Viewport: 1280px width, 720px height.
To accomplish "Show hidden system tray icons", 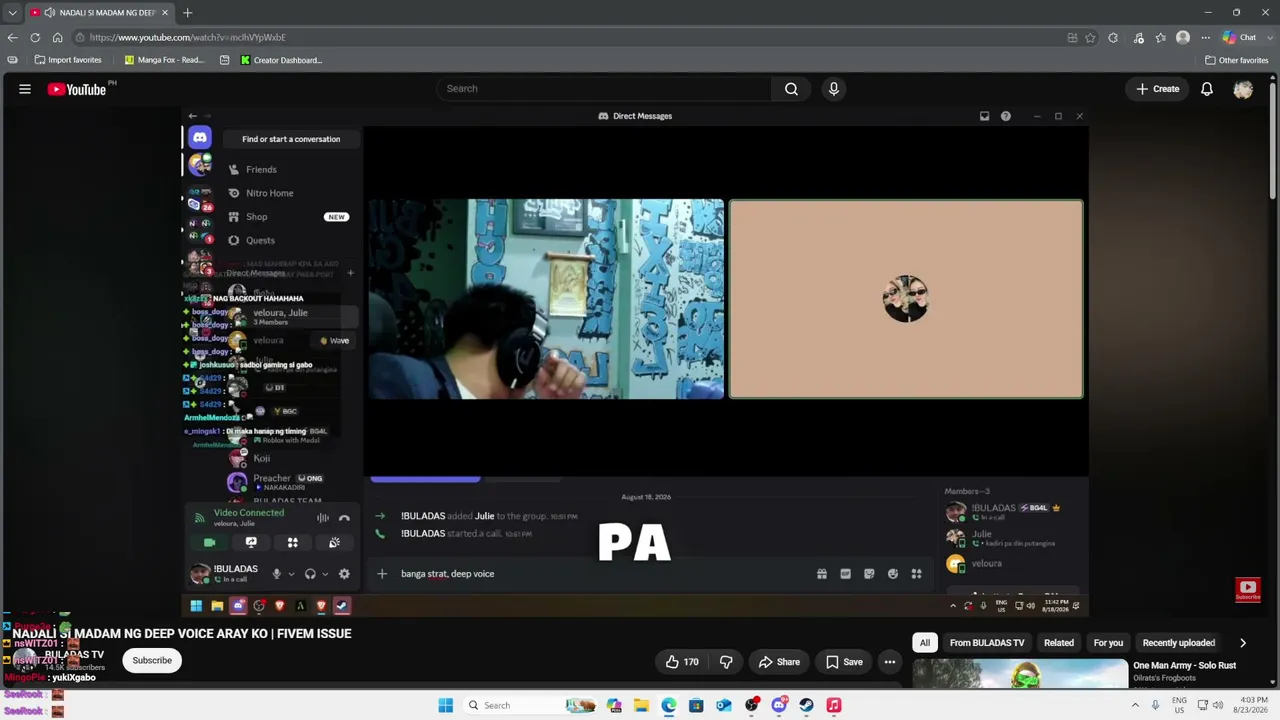I will [x=1135, y=706].
